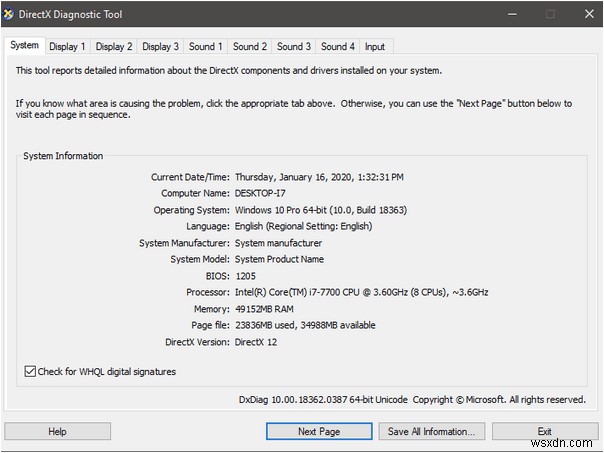Click the 'System Model:' label

[200, 259]
